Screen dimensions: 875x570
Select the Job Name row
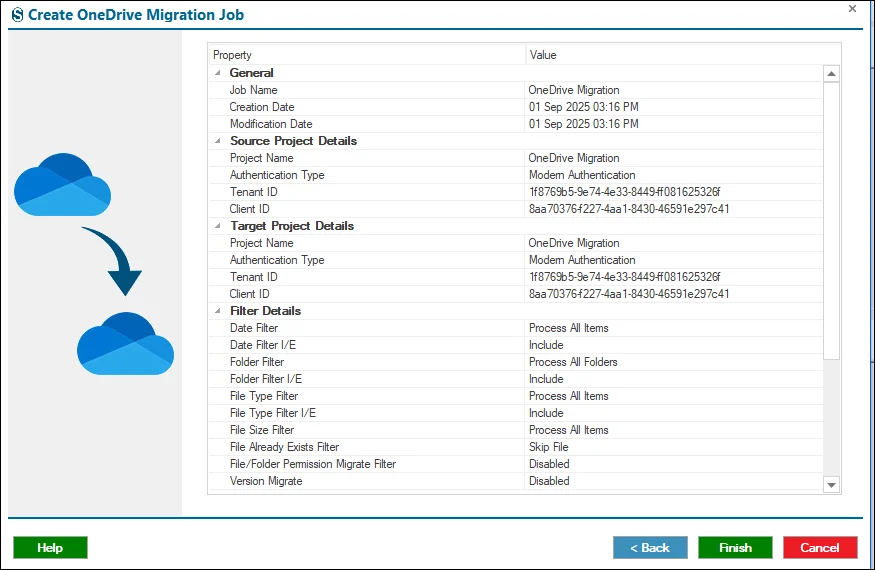[516, 90]
